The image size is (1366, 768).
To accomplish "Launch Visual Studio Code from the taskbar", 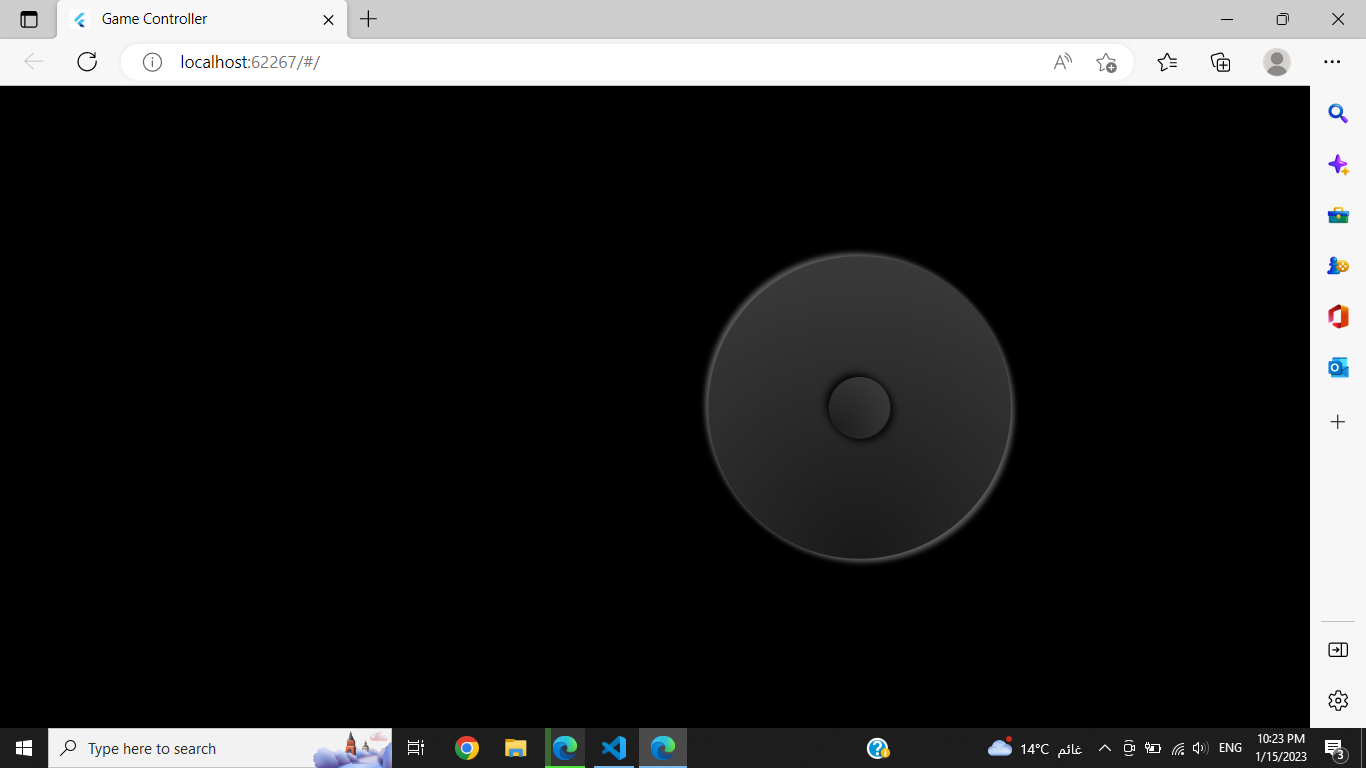I will click(x=613, y=748).
